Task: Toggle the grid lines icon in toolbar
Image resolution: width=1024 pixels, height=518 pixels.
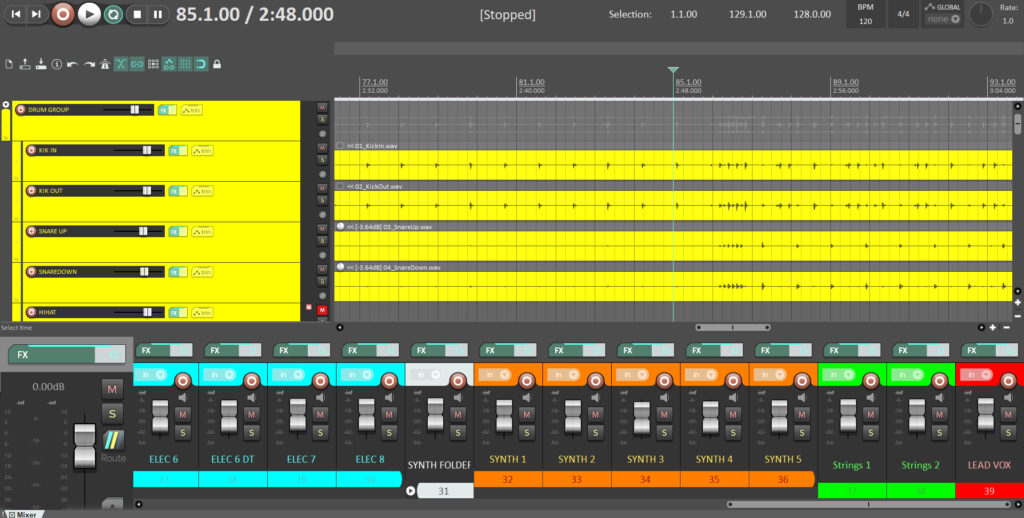Action: click(185, 64)
